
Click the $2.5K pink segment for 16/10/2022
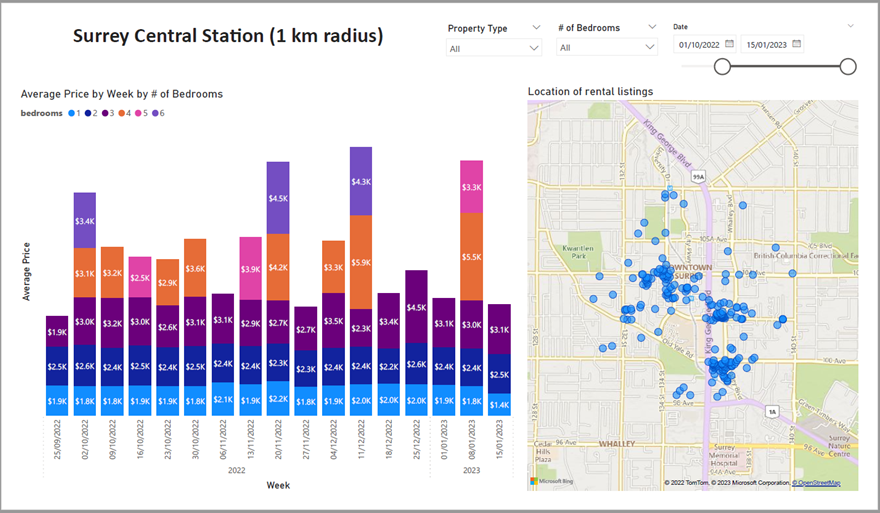coord(140,277)
